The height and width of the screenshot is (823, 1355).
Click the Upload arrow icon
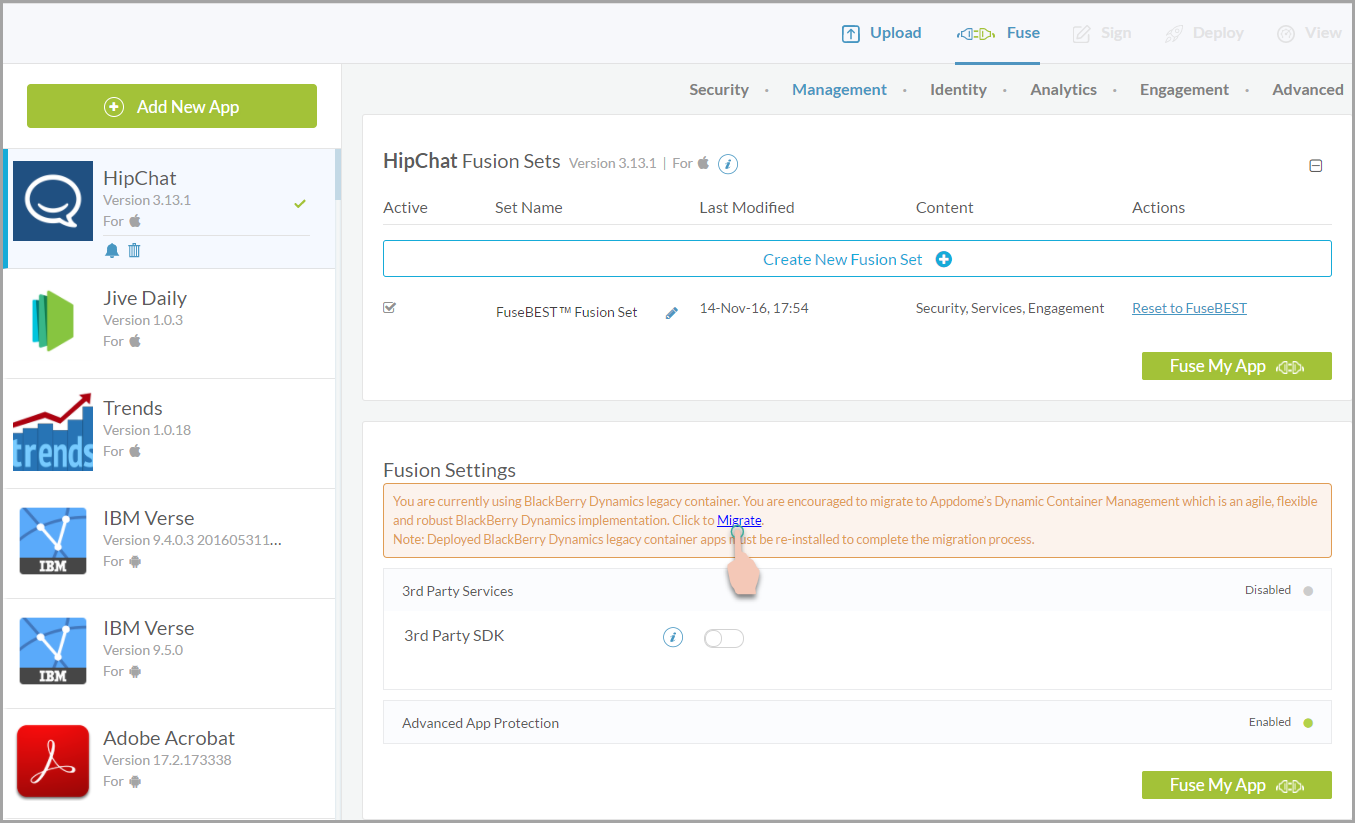click(x=851, y=34)
